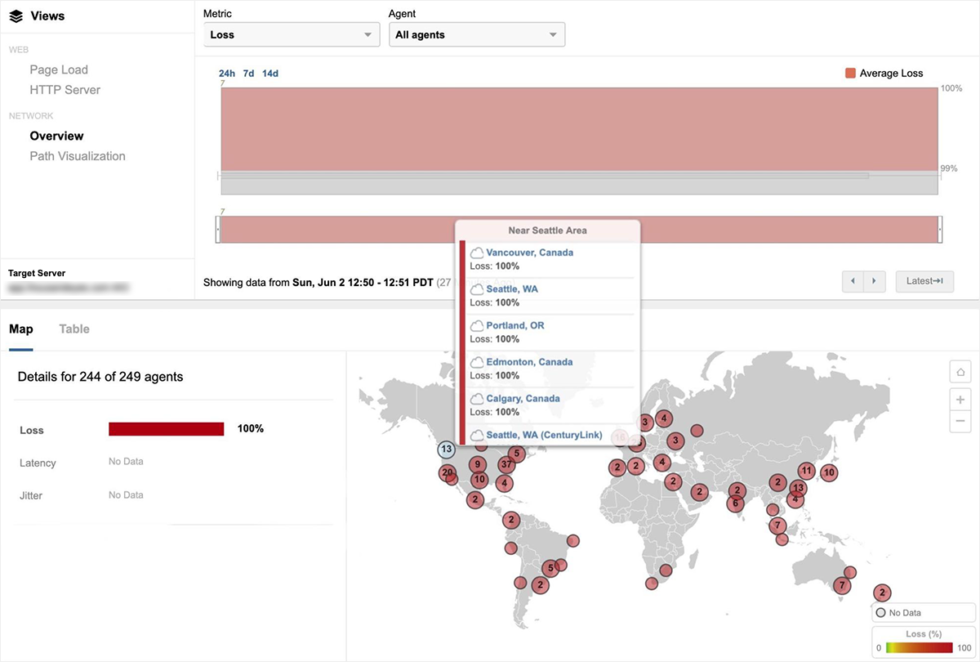The image size is (980, 662).
Task: Zoom out on the map with the minus icon
Action: tap(960, 421)
